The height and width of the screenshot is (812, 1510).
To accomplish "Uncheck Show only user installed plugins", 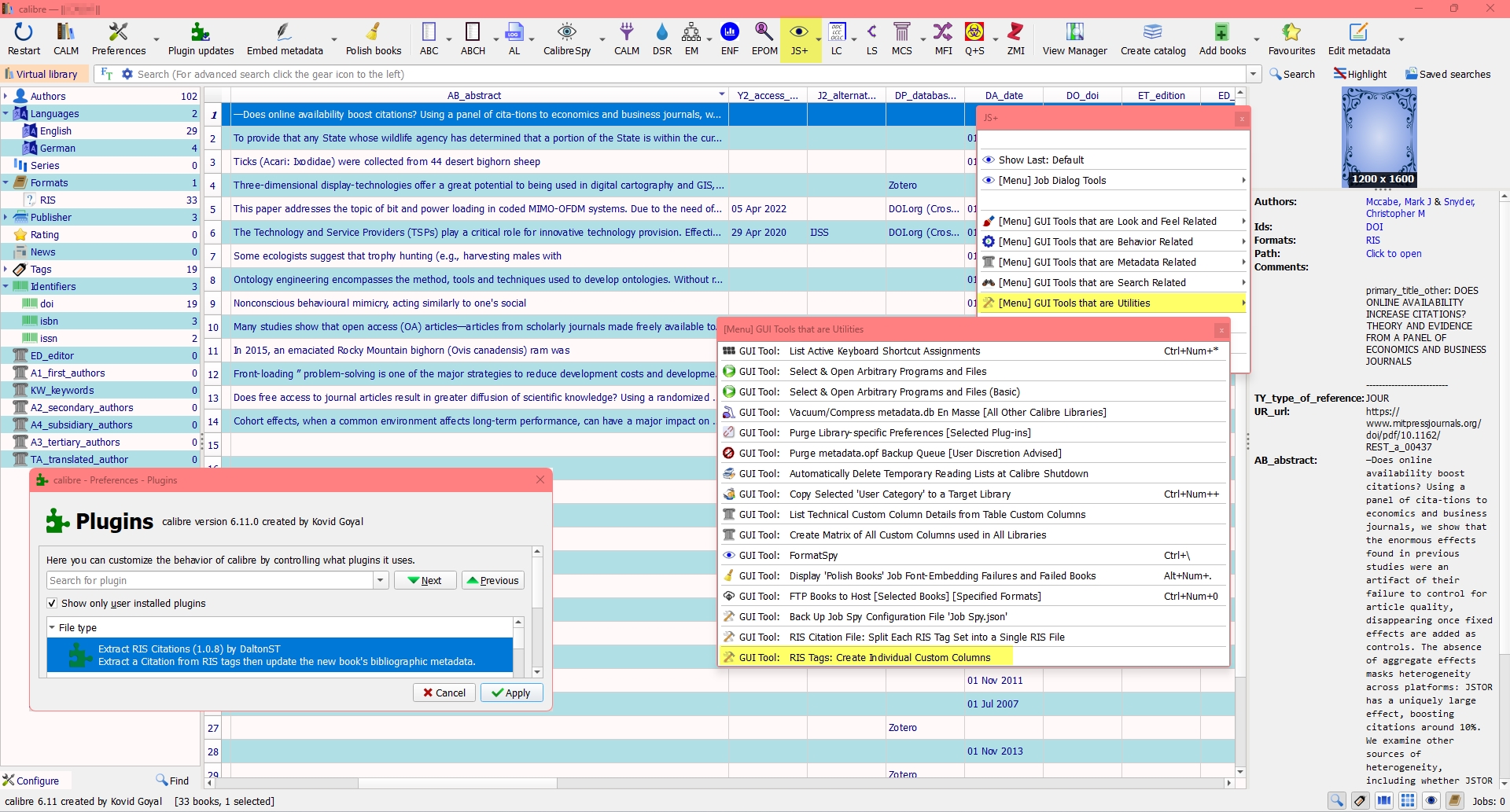I will tap(52, 604).
